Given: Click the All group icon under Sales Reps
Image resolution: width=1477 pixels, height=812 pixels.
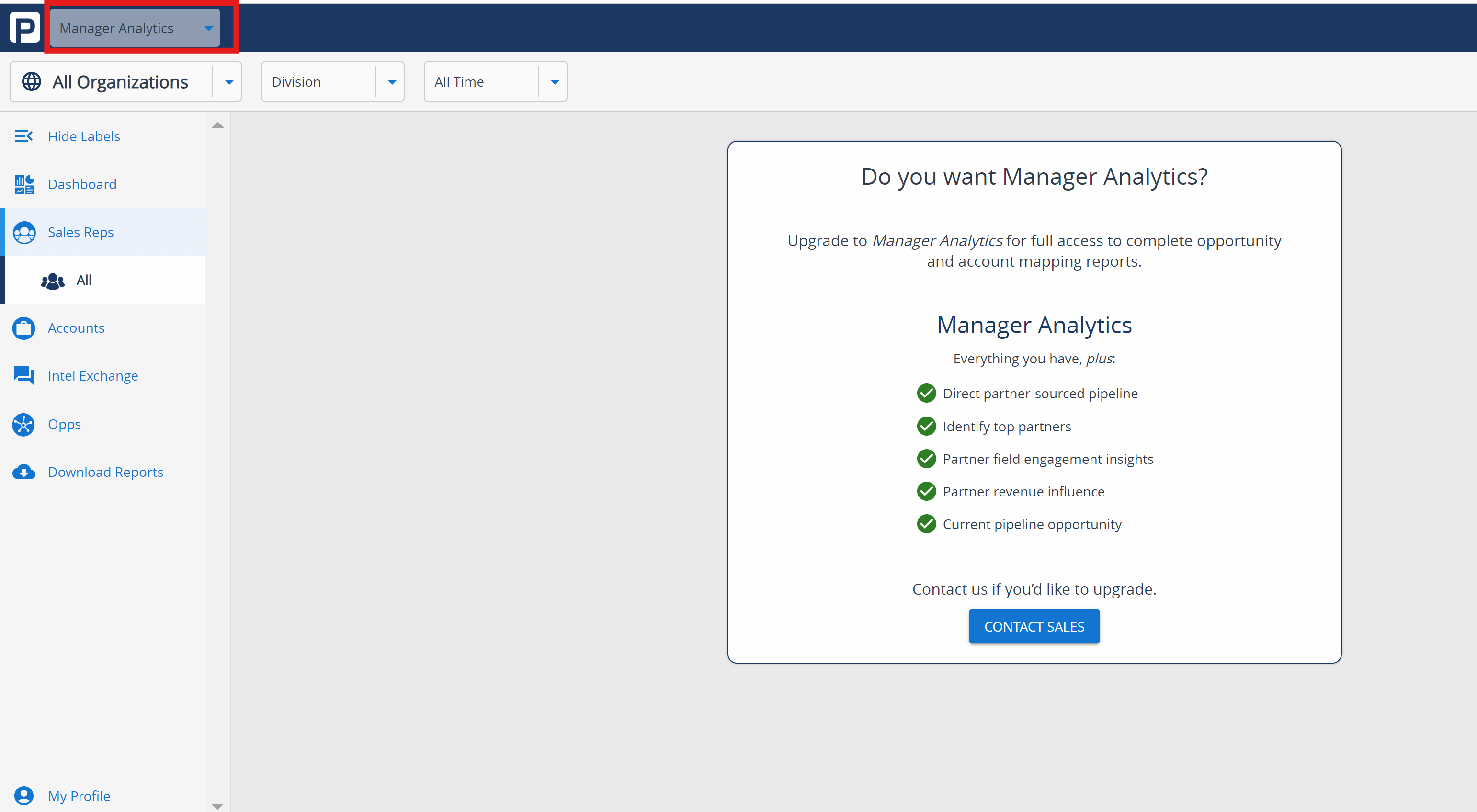Looking at the screenshot, I should point(53,281).
